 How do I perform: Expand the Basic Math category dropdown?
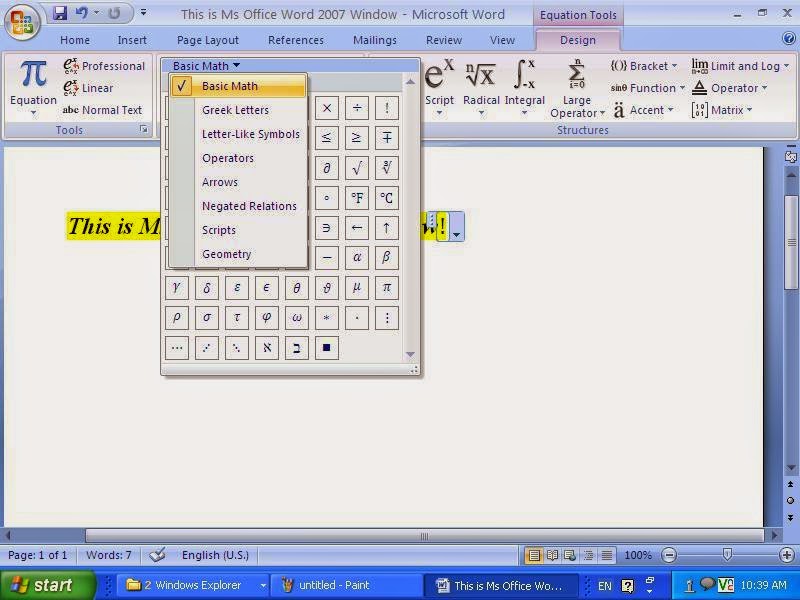[206, 66]
